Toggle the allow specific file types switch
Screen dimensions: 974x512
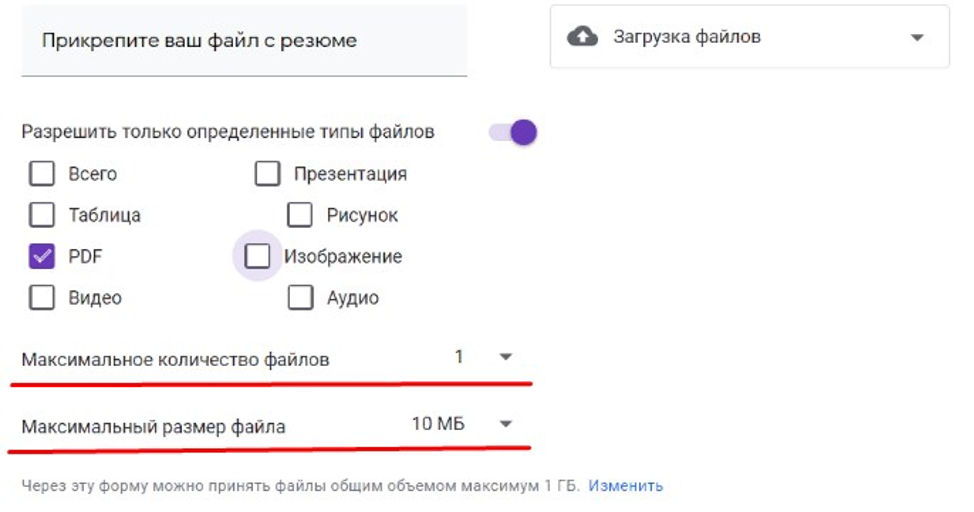pyautogui.click(x=513, y=132)
